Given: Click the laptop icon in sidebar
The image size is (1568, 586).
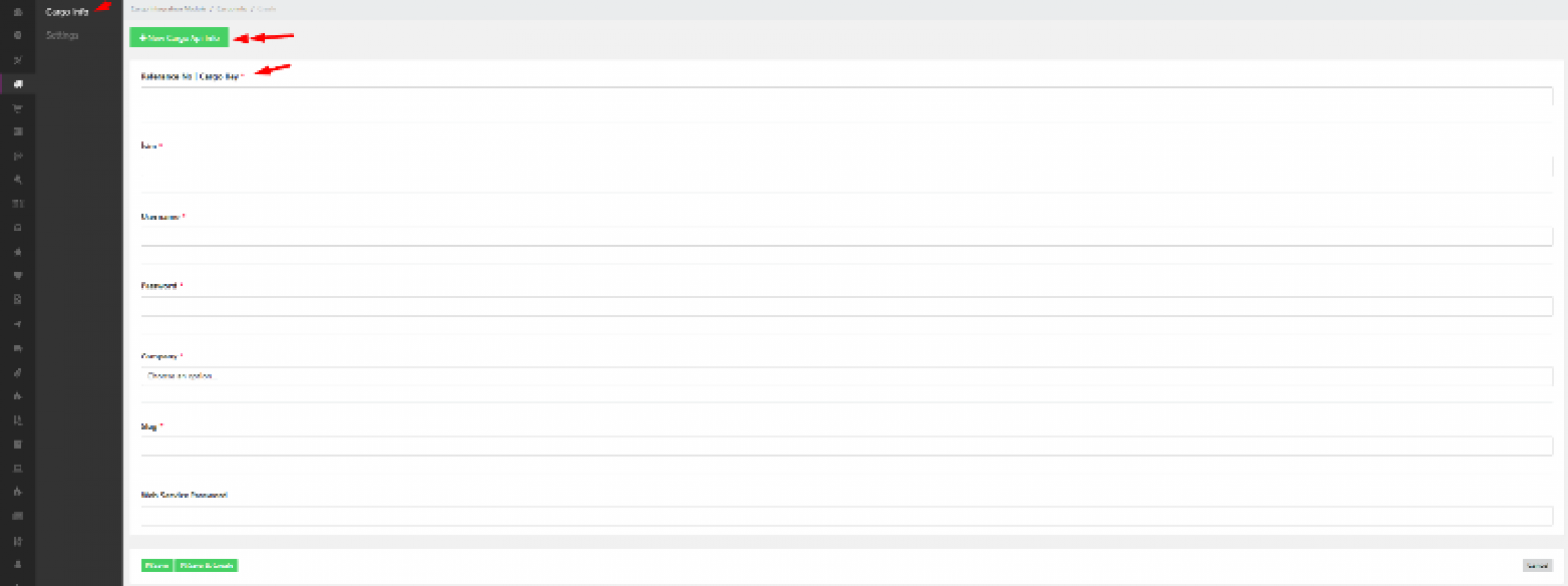Looking at the screenshot, I should 18,469.
